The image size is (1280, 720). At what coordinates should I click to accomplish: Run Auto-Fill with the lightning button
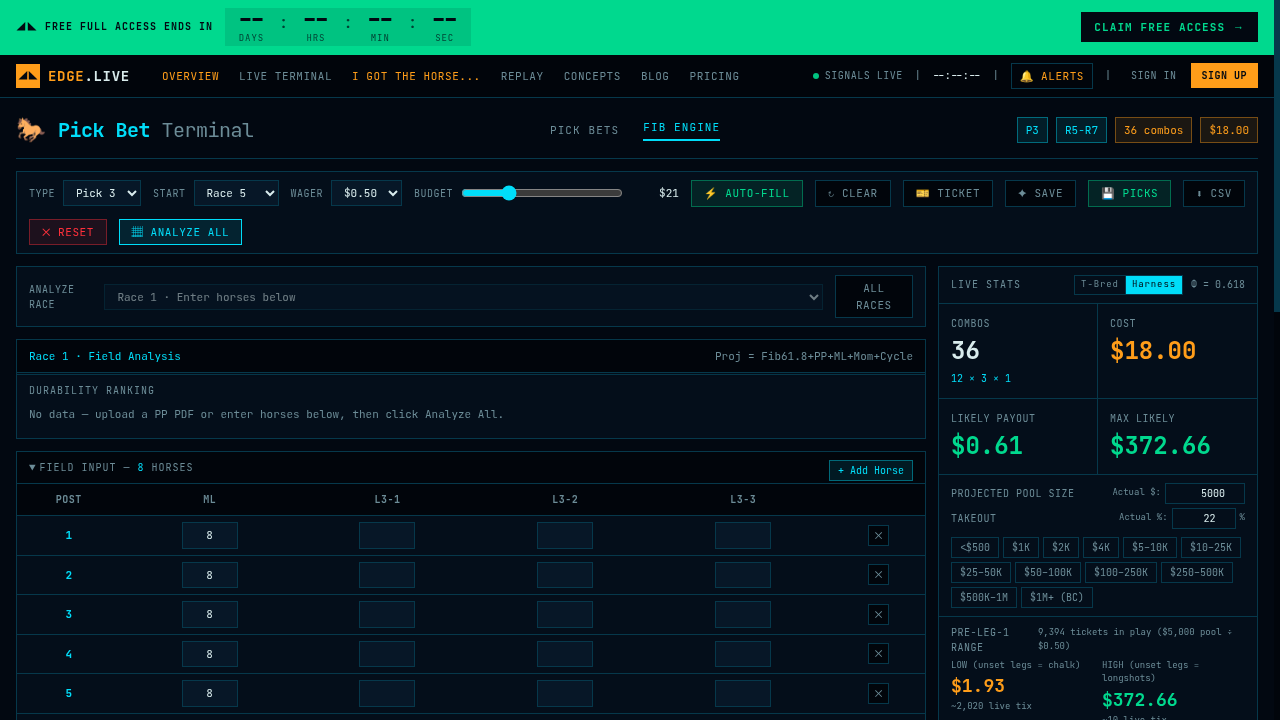(x=747, y=194)
